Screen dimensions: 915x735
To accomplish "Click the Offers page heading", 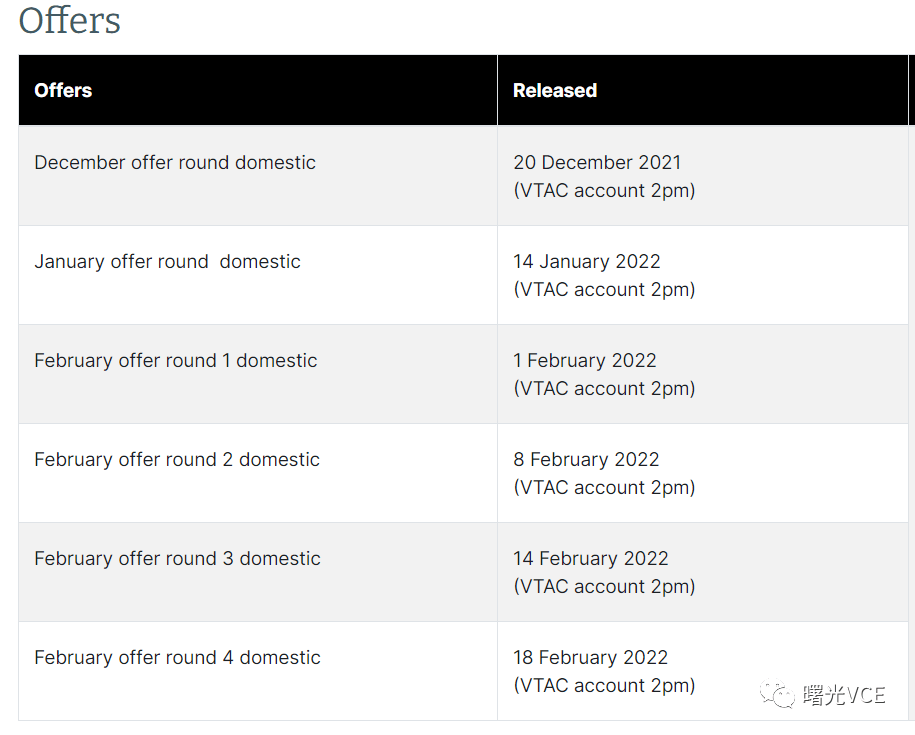I will pos(69,20).
